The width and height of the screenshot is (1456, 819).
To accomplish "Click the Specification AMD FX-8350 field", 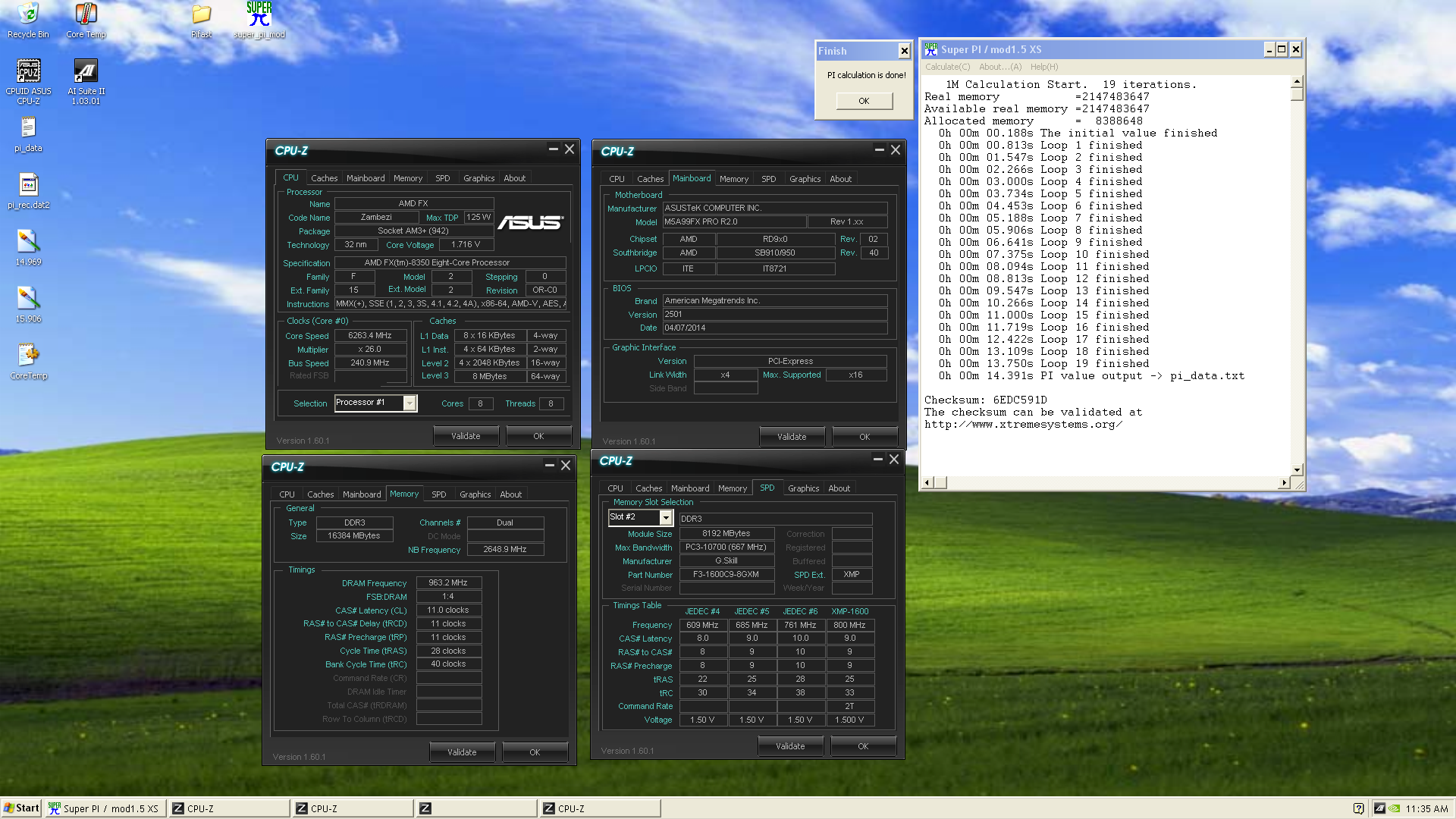I will pos(450,262).
